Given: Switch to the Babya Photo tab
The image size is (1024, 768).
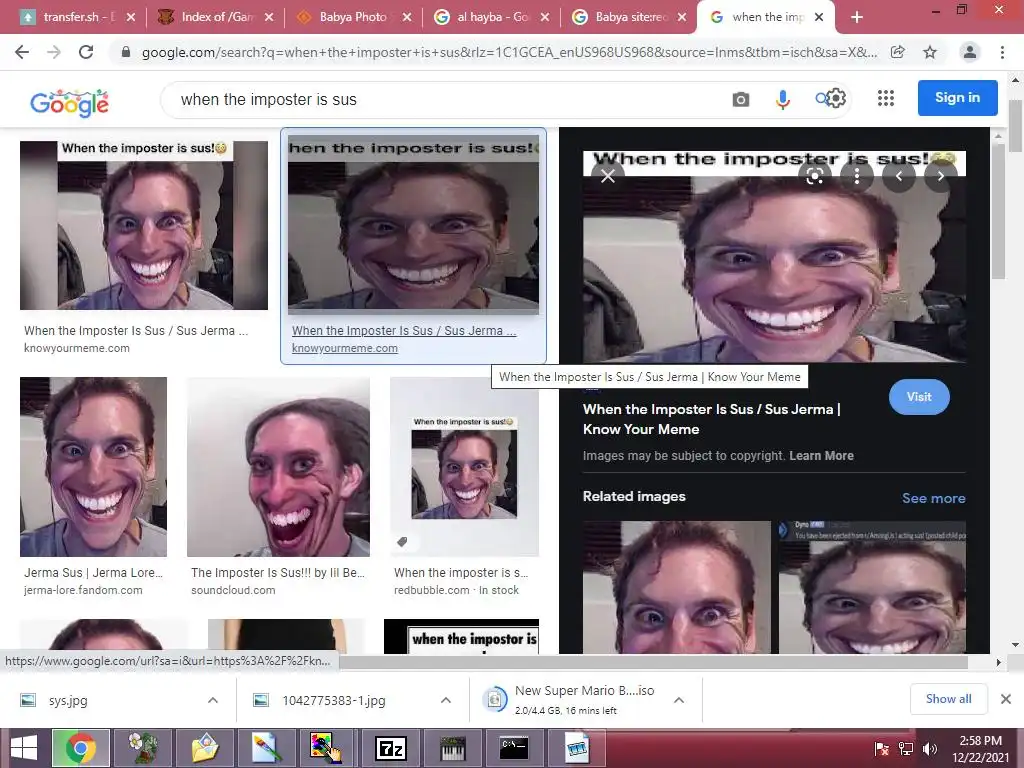Looking at the screenshot, I should [x=353, y=17].
